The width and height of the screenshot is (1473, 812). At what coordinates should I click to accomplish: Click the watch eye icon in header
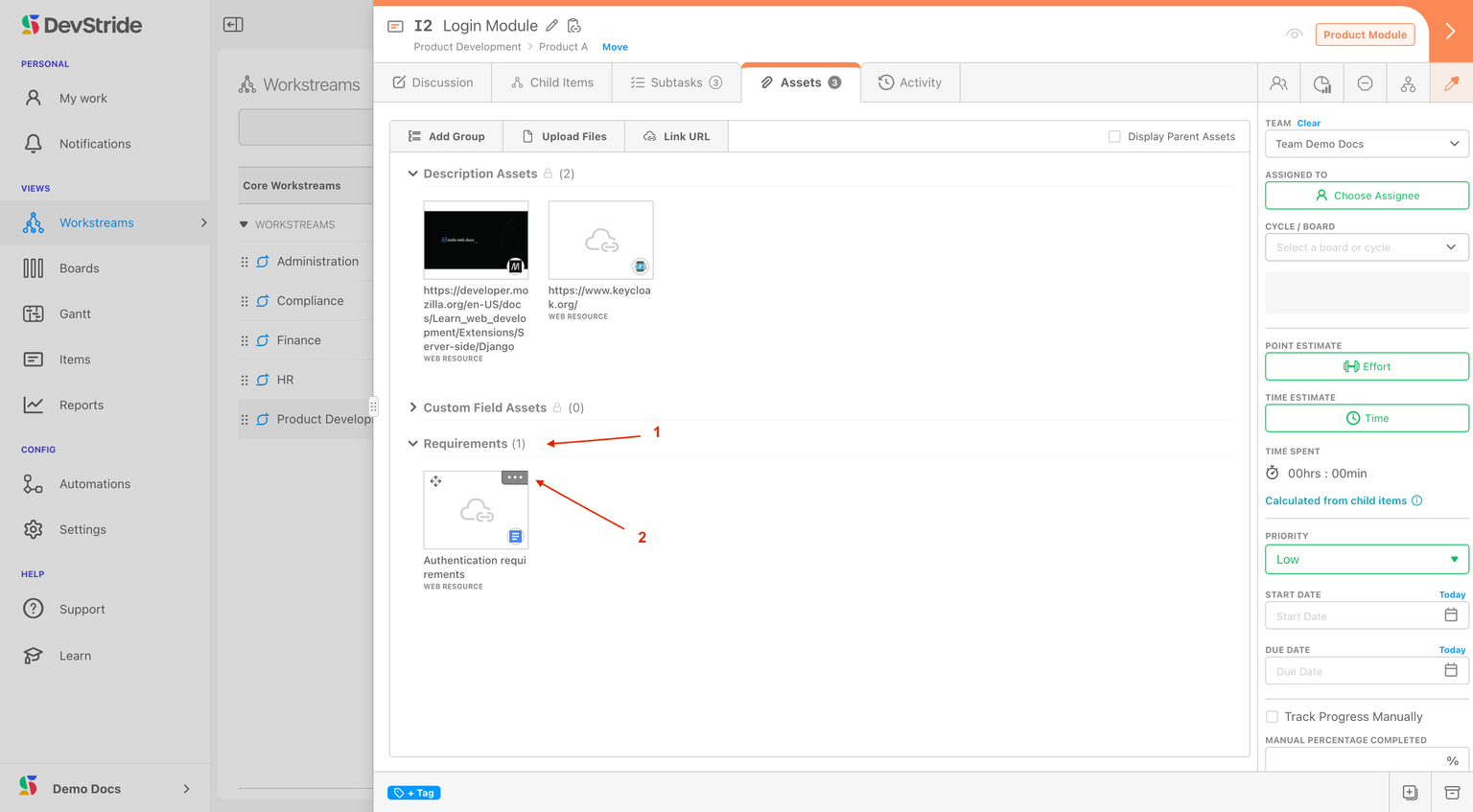1294,35
